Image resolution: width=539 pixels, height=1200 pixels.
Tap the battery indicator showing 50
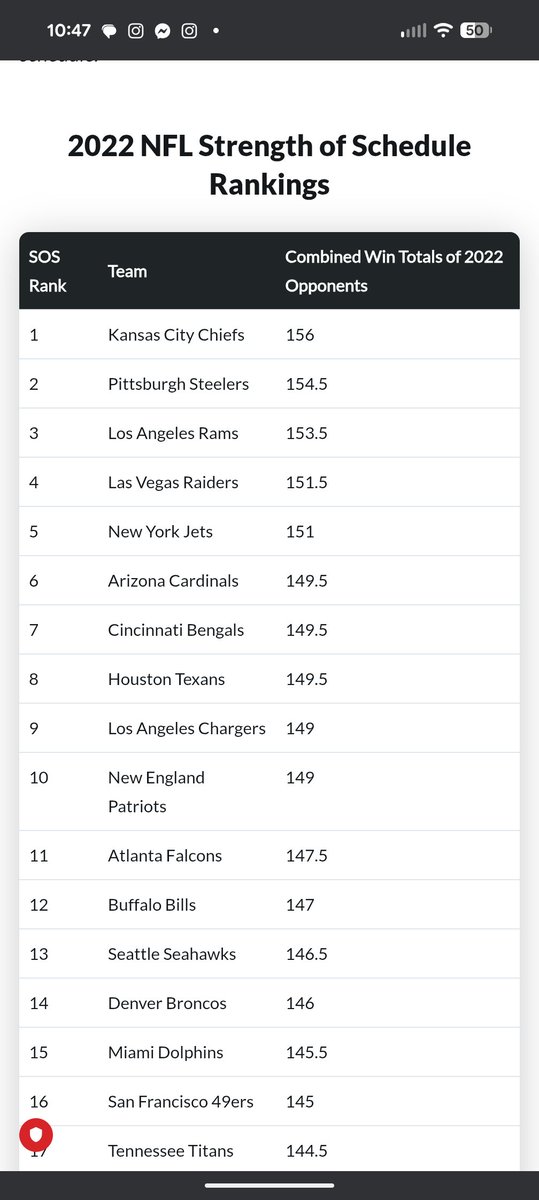tap(475, 31)
